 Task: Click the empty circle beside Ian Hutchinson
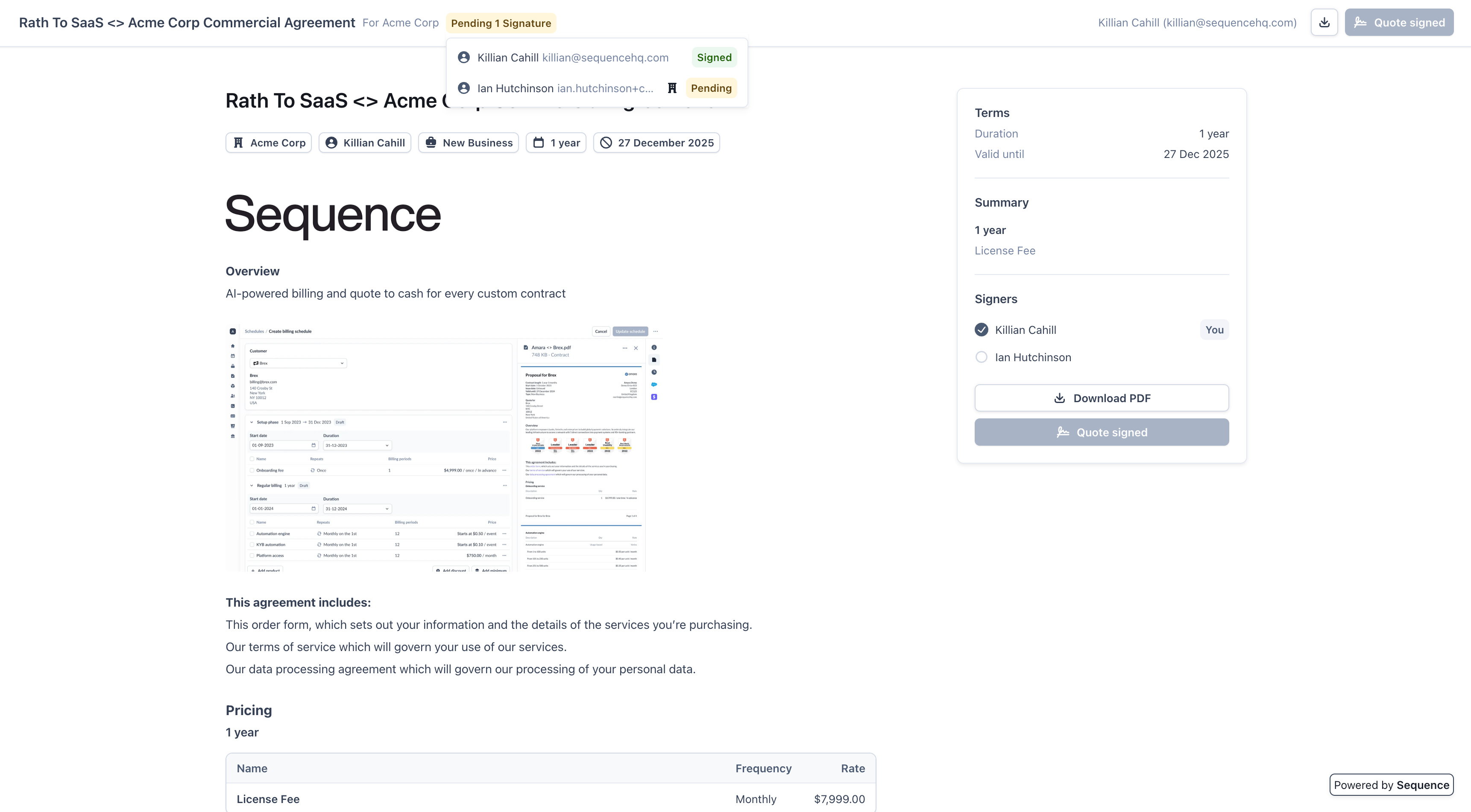point(981,357)
